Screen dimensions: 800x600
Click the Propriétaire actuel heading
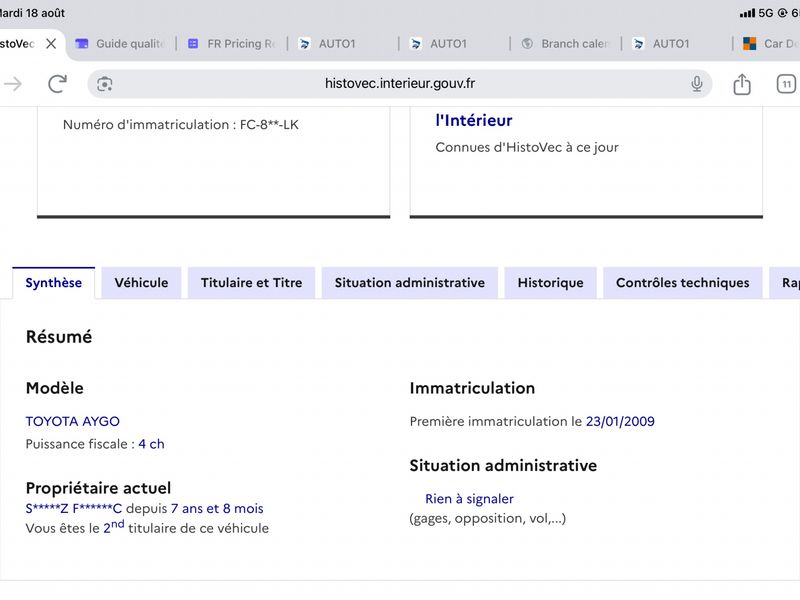pos(98,488)
